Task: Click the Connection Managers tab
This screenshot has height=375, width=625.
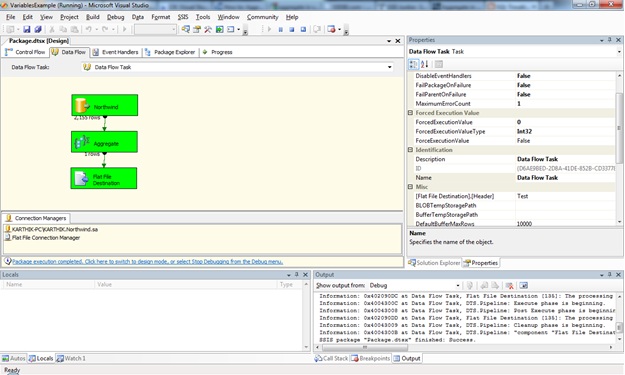Action: (36, 218)
